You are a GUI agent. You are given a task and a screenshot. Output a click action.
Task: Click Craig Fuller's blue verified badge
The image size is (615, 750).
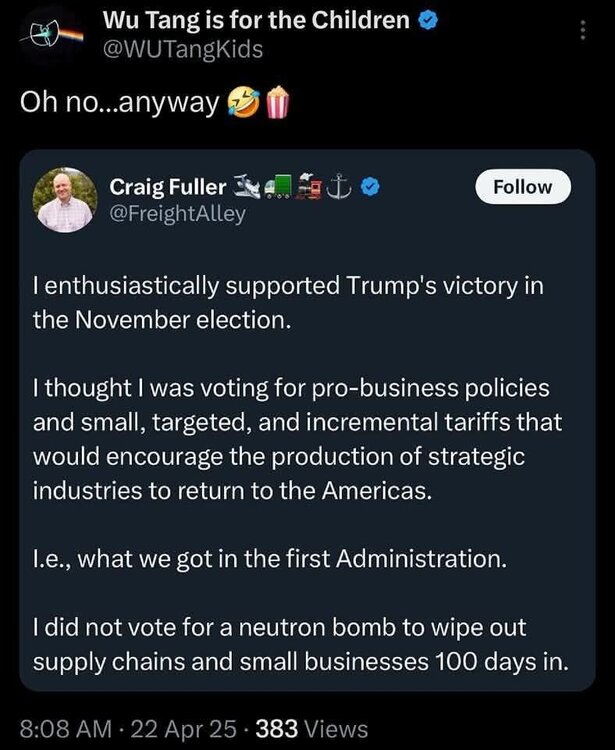(369, 187)
